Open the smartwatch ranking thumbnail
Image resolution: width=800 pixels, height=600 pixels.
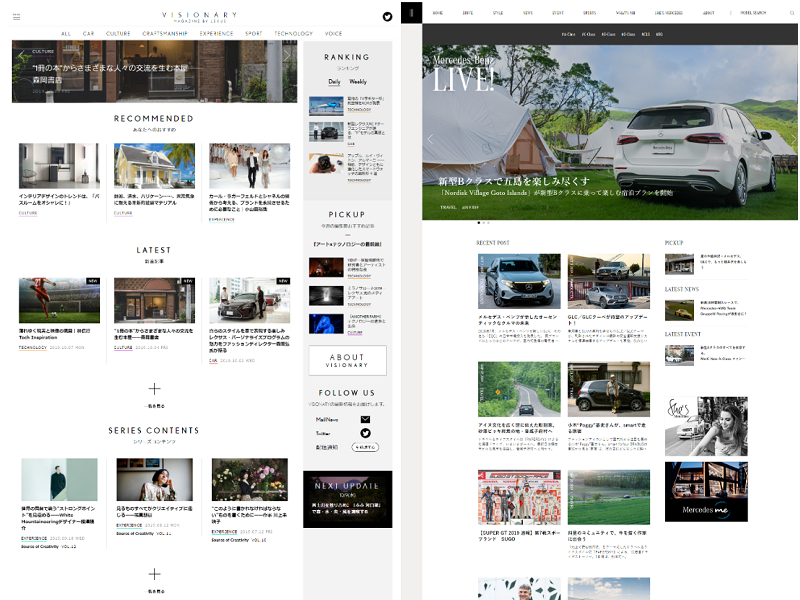(326, 164)
